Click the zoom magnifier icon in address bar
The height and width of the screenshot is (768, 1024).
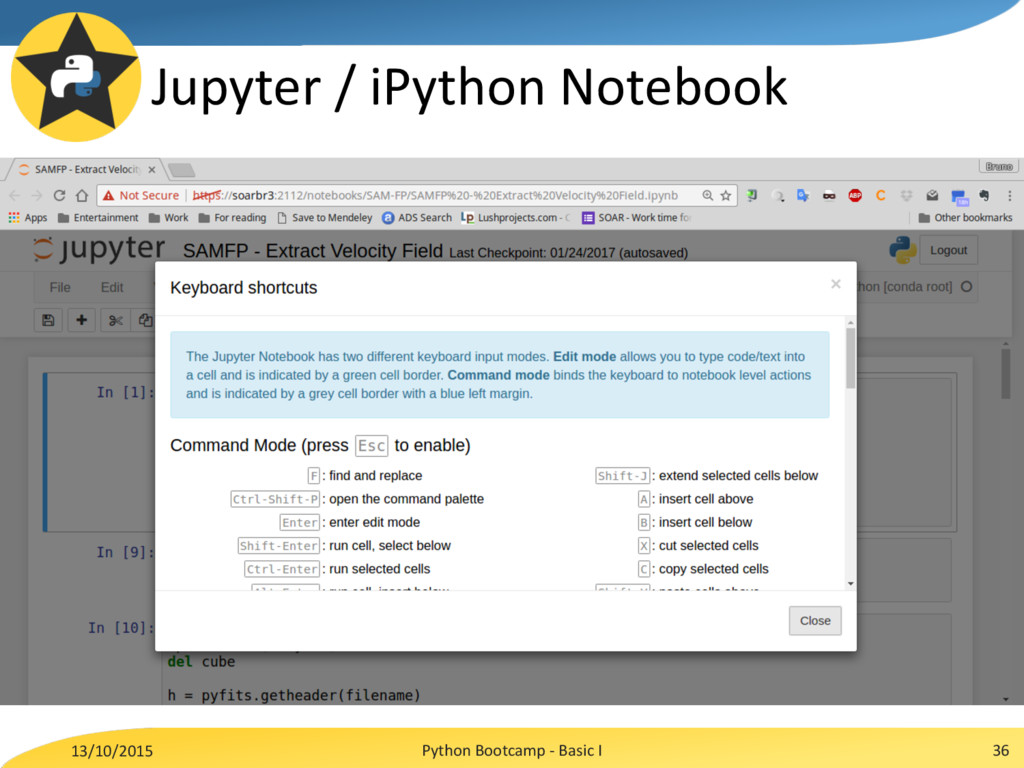[x=707, y=195]
